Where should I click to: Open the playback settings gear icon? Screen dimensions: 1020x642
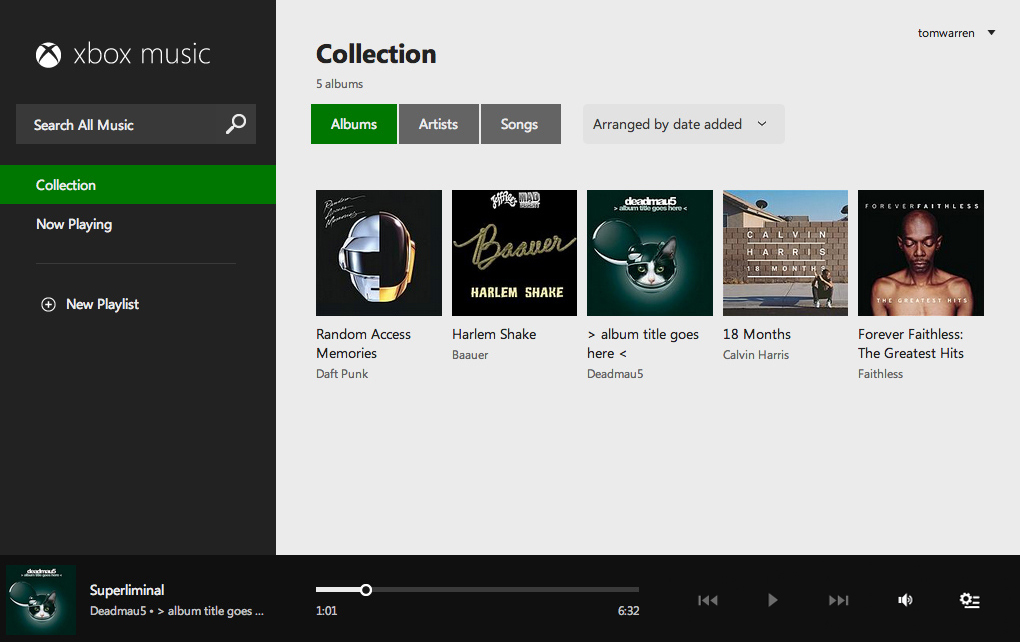pos(969,600)
